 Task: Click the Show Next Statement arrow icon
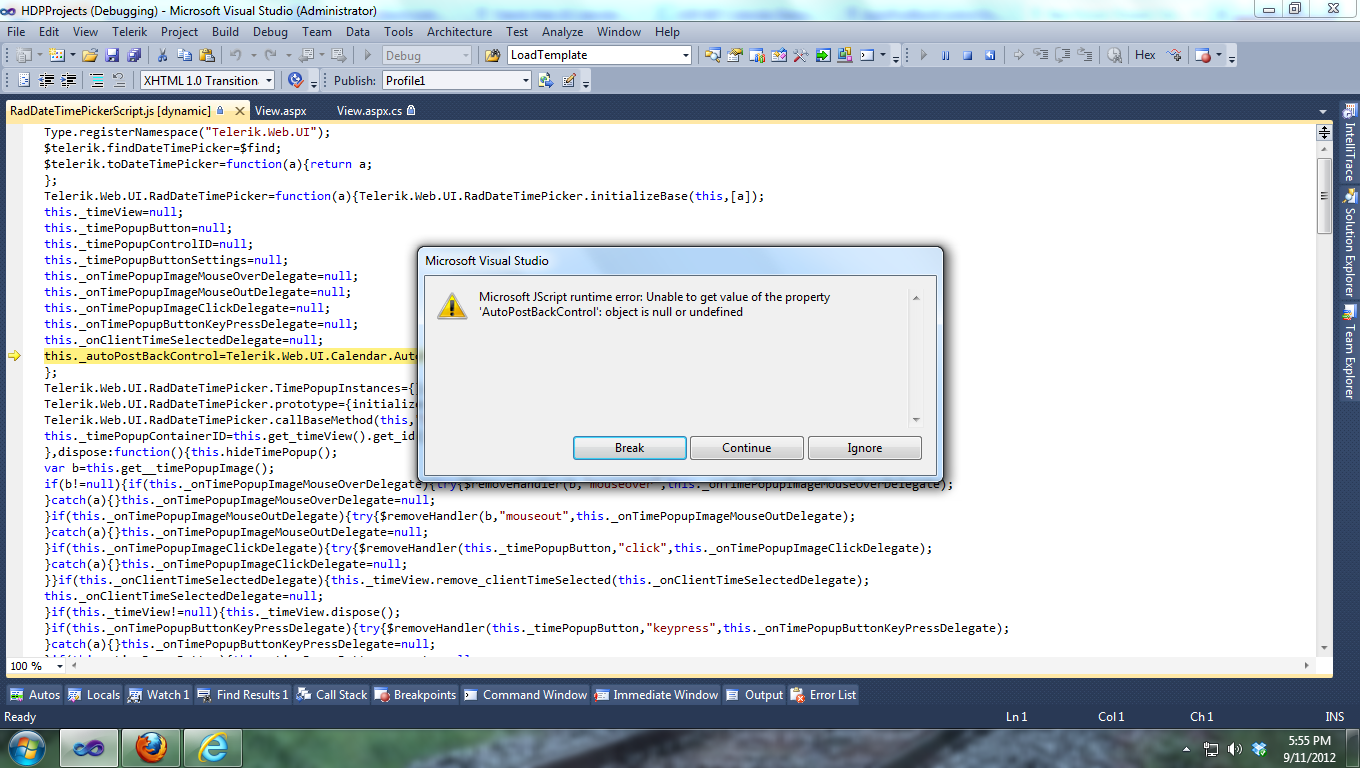pyautogui.click(x=1018, y=55)
